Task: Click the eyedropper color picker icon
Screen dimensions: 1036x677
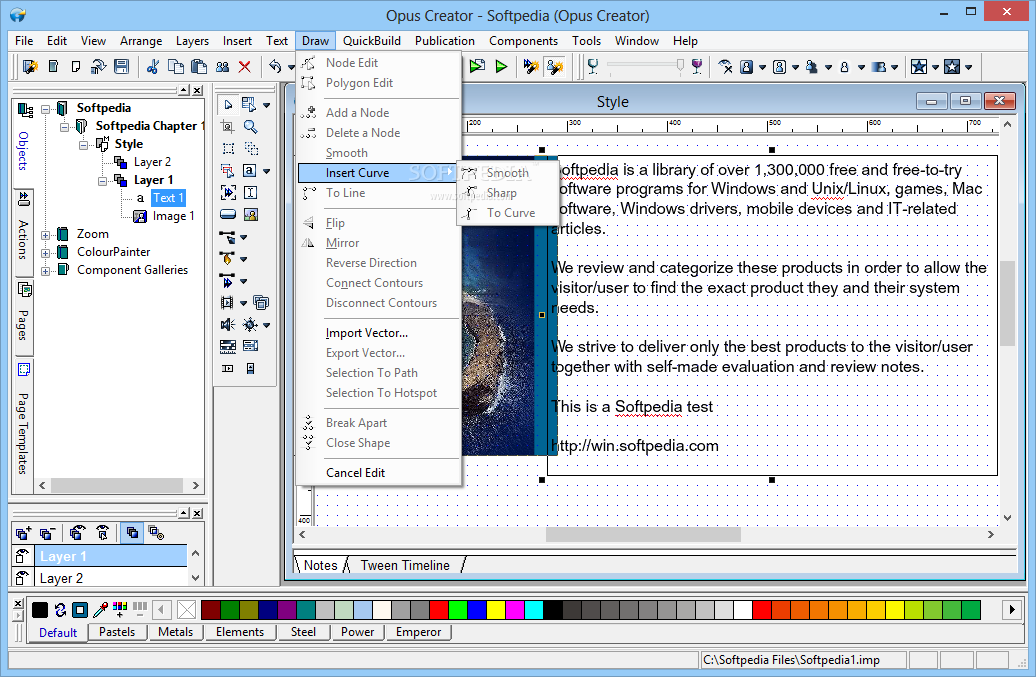Action: click(101, 609)
